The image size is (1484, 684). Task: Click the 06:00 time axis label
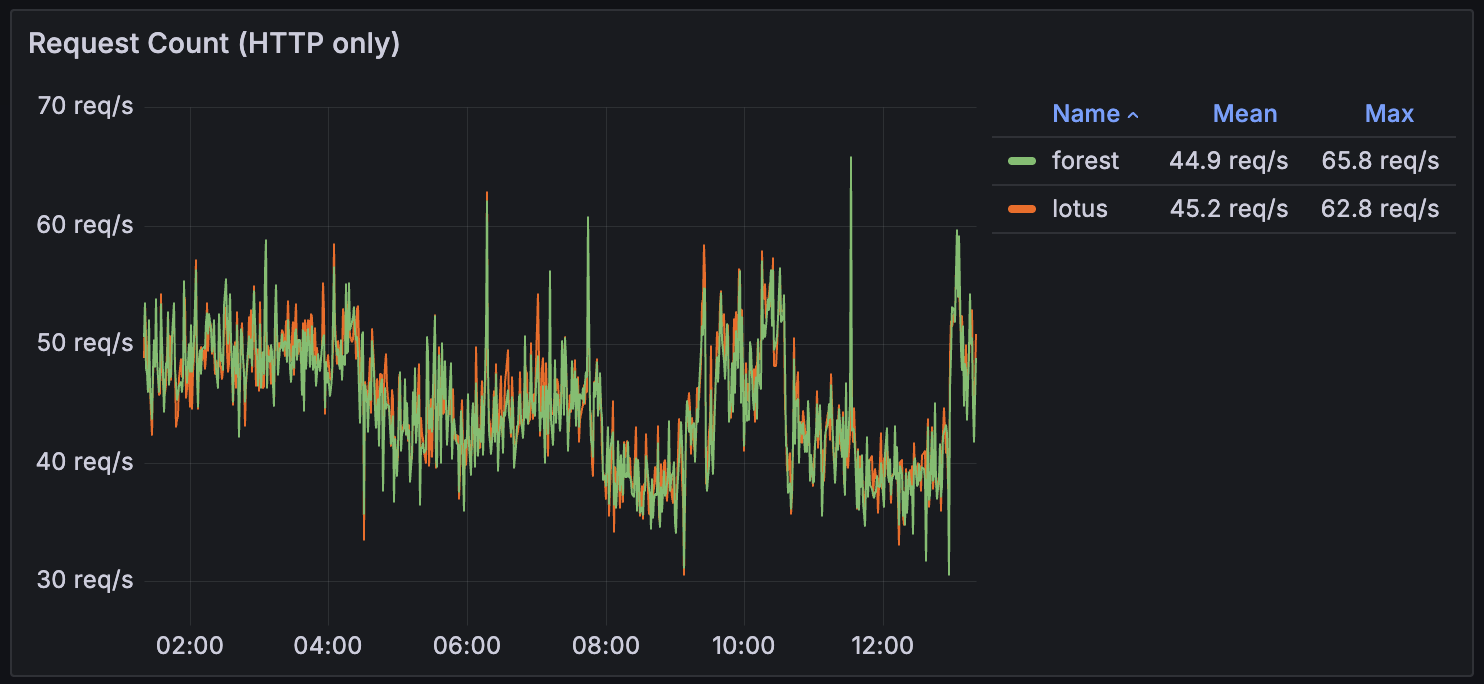tap(467, 645)
